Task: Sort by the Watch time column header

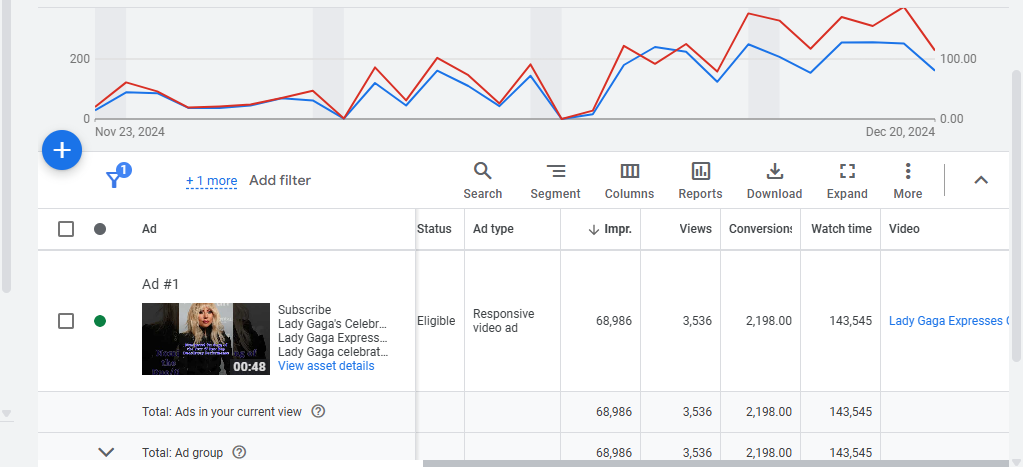Action: [x=841, y=229]
